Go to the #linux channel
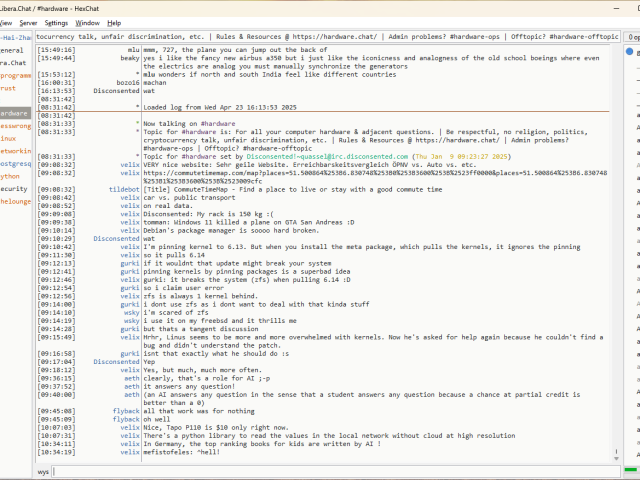This screenshot has height=480, width=640. pyautogui.click(x=10, y=138)
